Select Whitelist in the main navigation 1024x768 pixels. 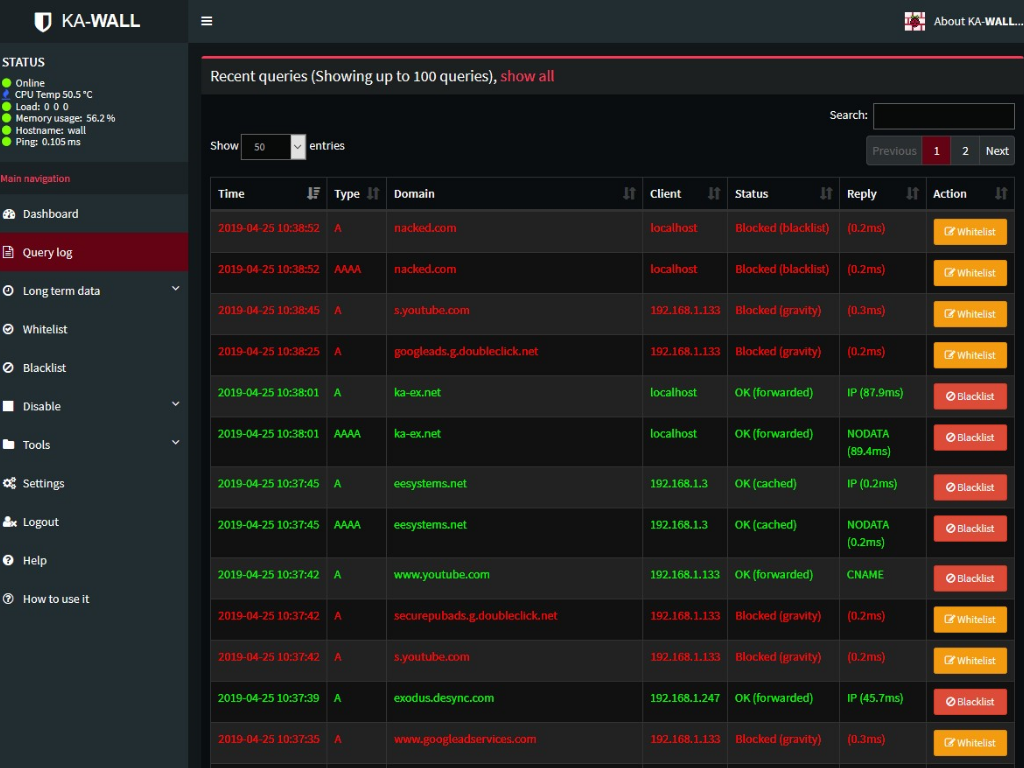coord(94,329)
